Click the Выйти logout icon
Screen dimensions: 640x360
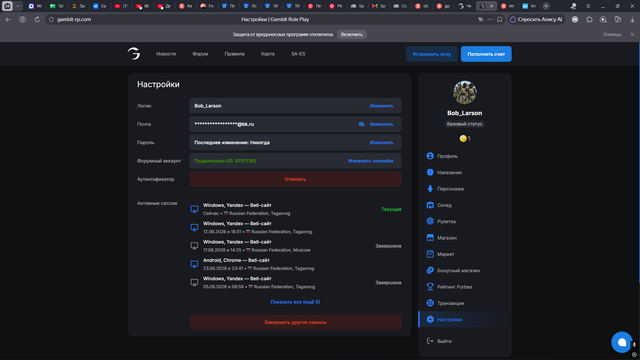pos(430,341)
